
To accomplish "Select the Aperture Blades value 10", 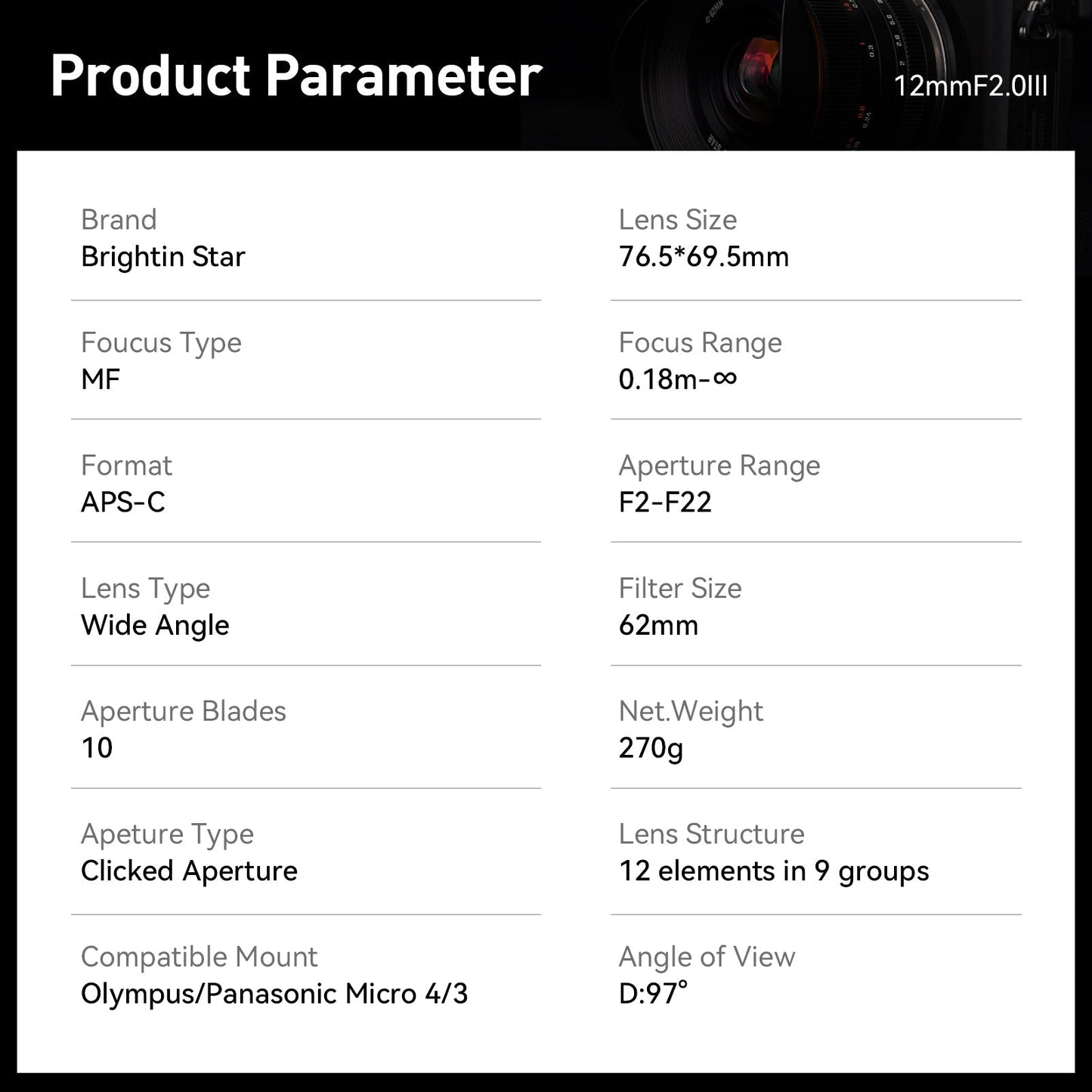I will tap(97, 748).
